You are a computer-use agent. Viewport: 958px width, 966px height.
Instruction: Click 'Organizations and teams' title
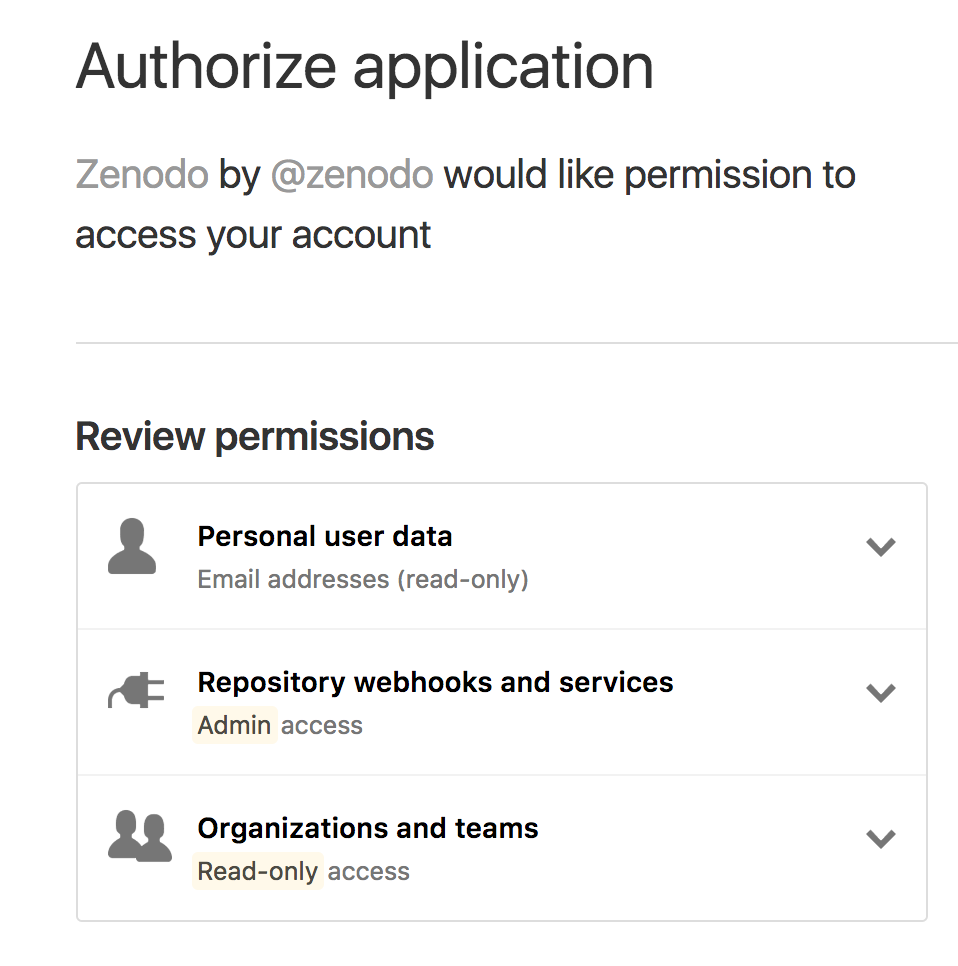point(368,828)
